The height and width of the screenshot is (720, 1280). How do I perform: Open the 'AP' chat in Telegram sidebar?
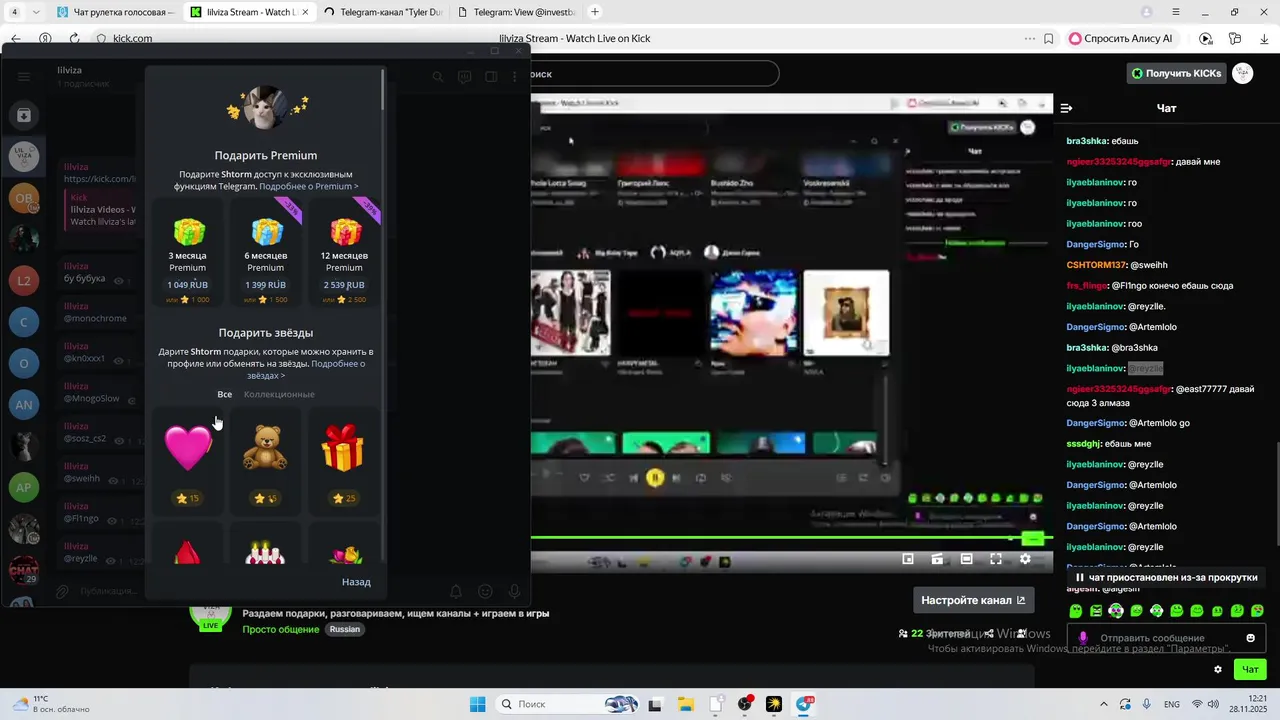click(24, 487)
